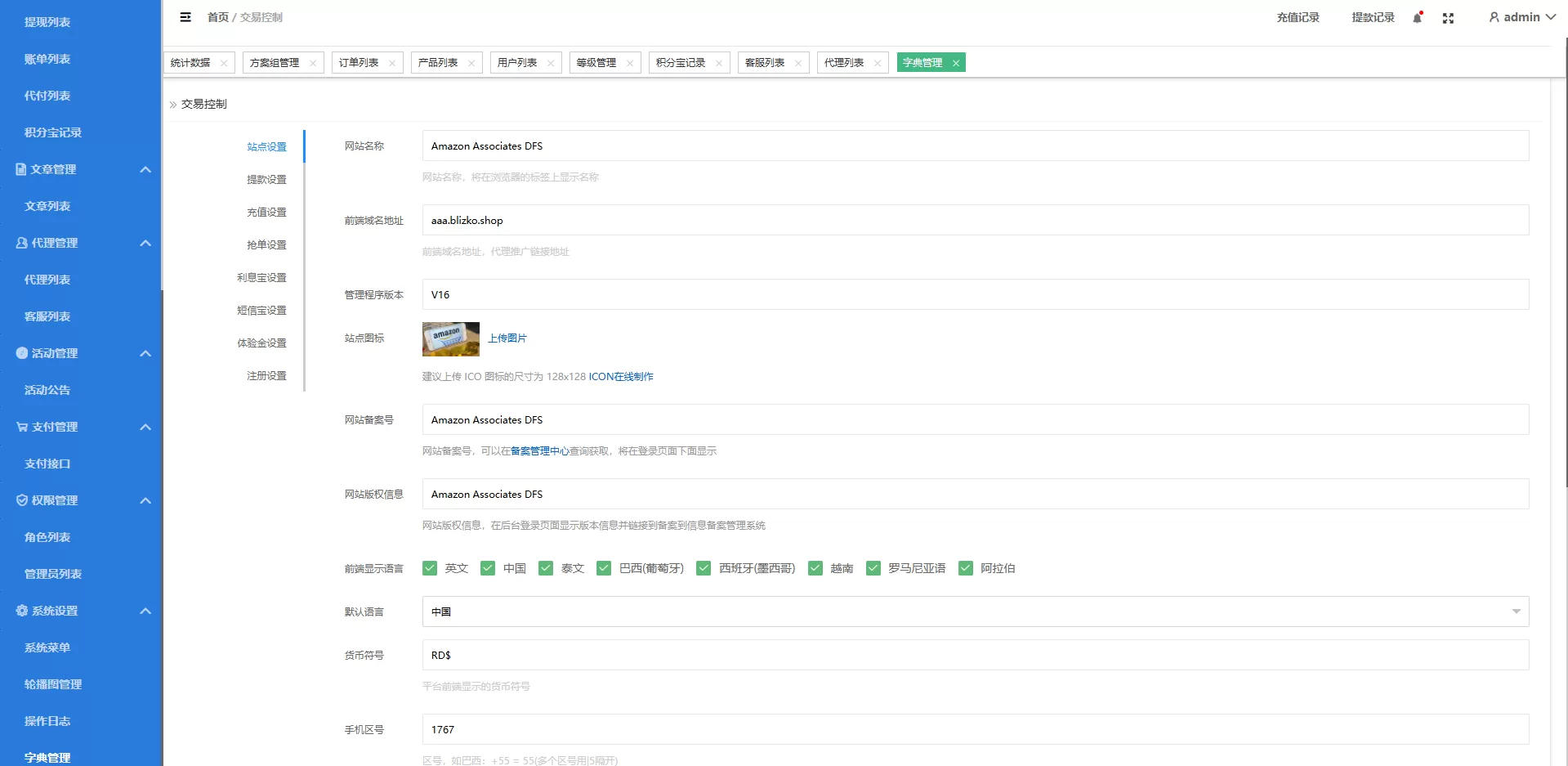This screenshot has width=1568, height=766.
Task: Uncheck the 英文 language checkbox
Action: click(430, 568)
